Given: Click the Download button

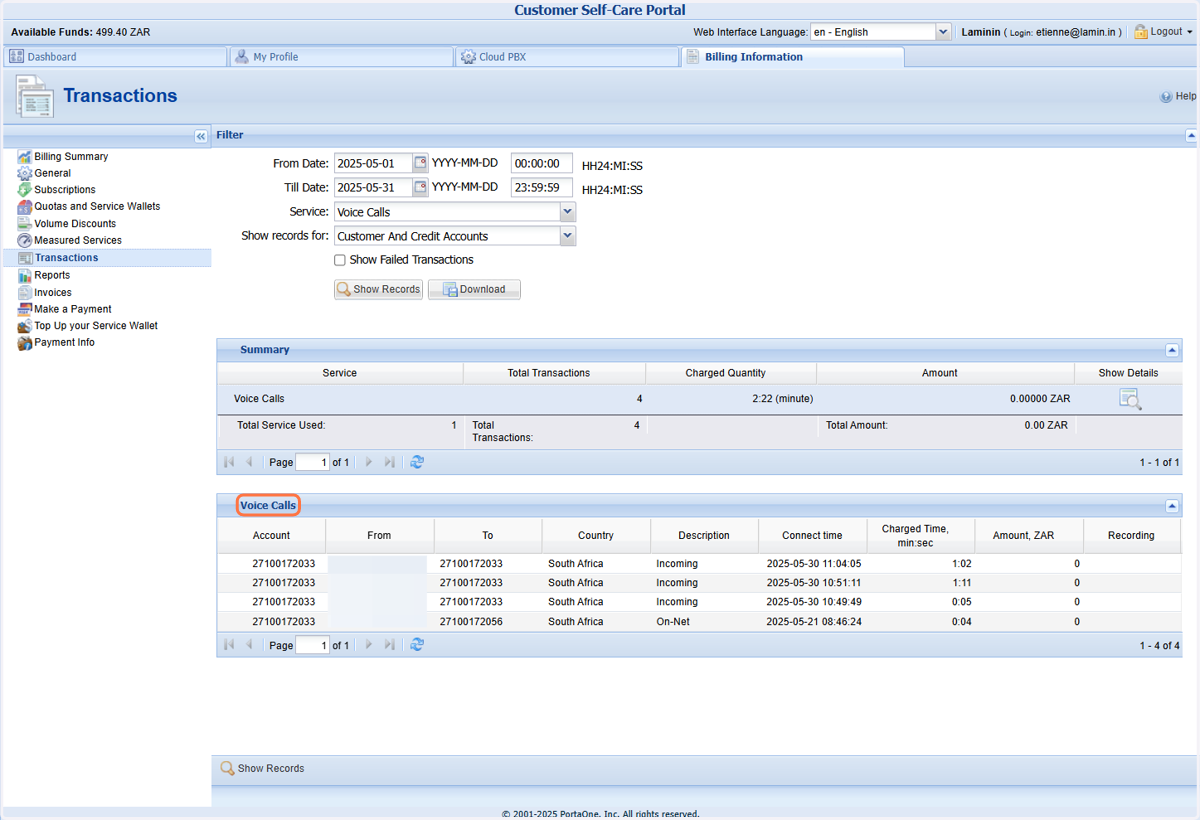Looking at the screenshot, I should click(x=474, y=289).
